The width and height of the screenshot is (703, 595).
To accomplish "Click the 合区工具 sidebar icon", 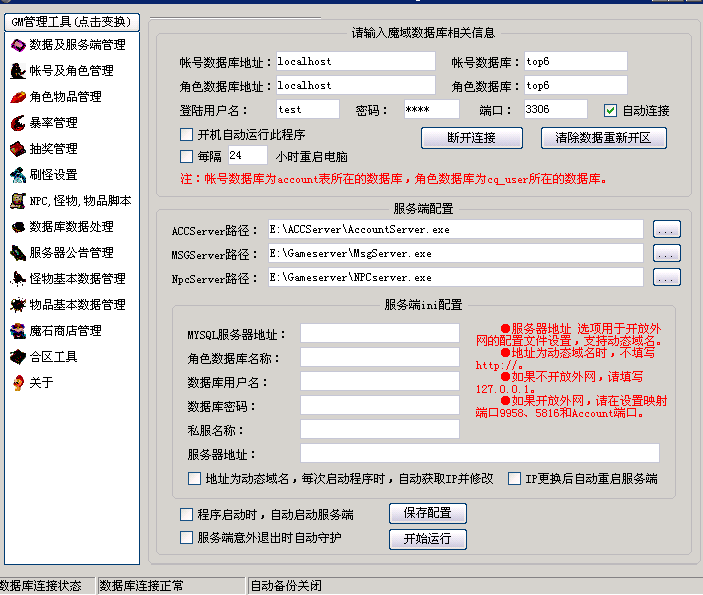I will [18, 357].
